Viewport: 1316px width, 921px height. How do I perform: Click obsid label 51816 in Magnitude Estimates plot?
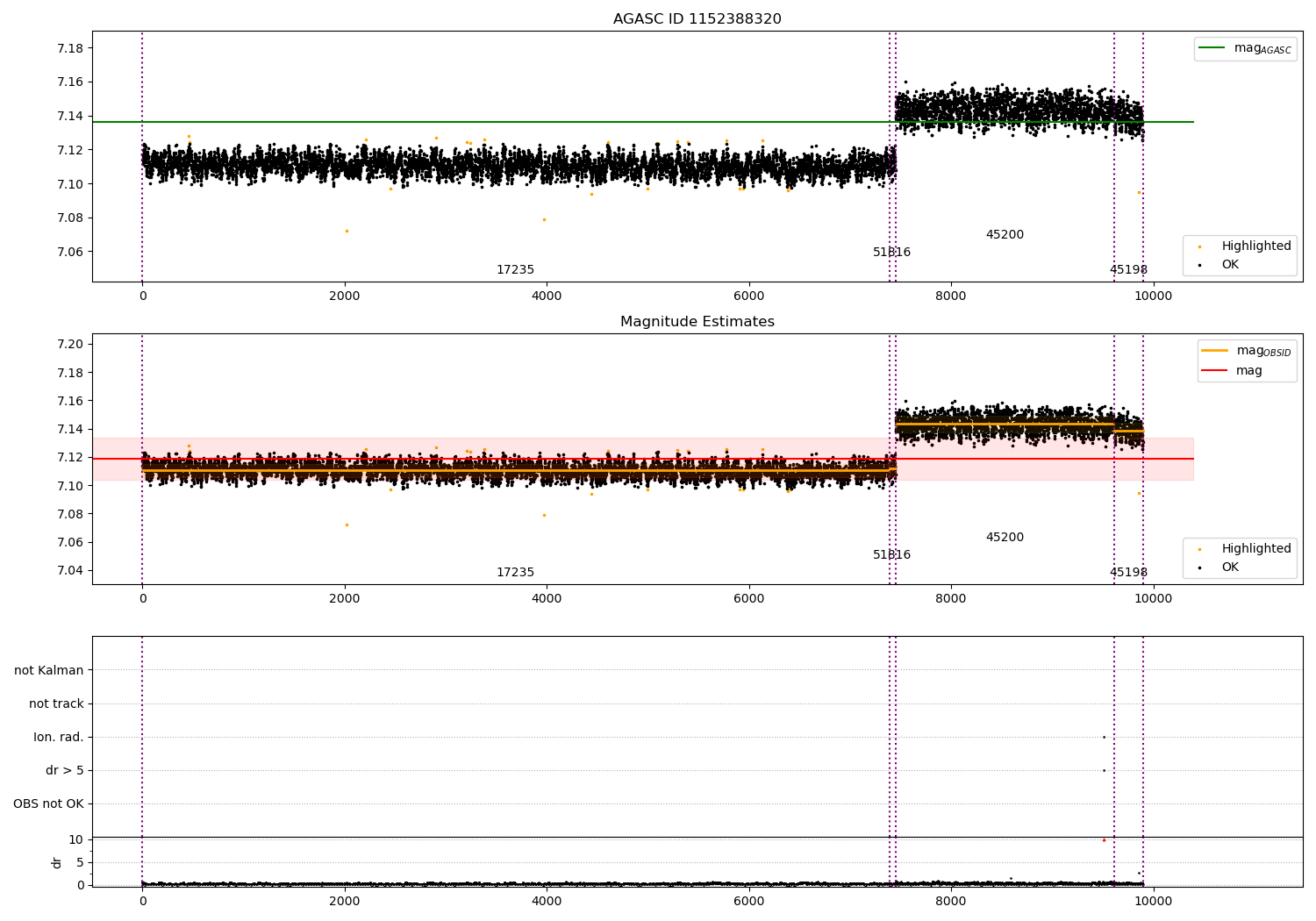891,555
